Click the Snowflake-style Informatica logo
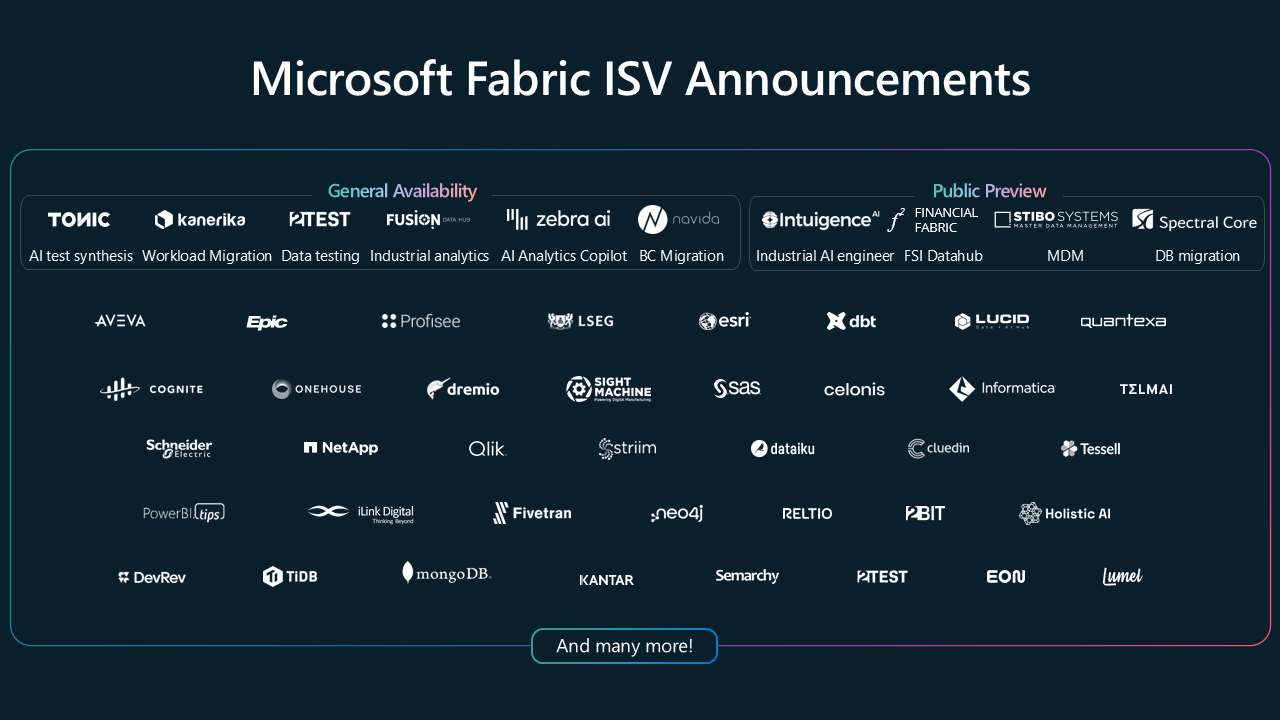The image size is (1280, 720). click(x=1002, y=389)
